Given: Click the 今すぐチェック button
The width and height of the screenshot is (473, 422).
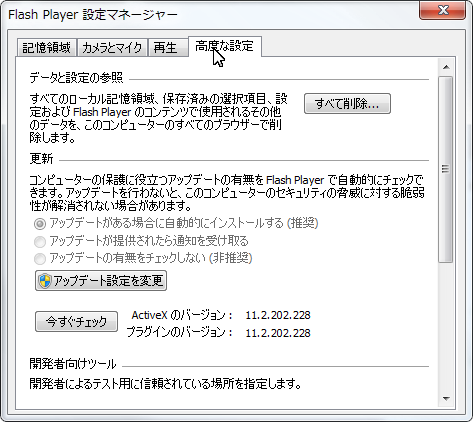Looking at the screenshot, I should tap(76, 322).
